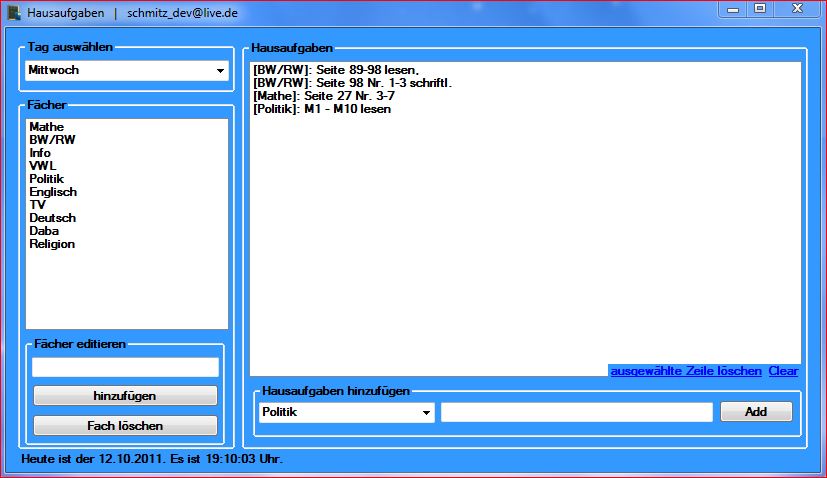Click the ausgewählte Zeile löschen link
The height and width of the screenshot is (478, 827).
pyautogui.click(x=685, y=371)
